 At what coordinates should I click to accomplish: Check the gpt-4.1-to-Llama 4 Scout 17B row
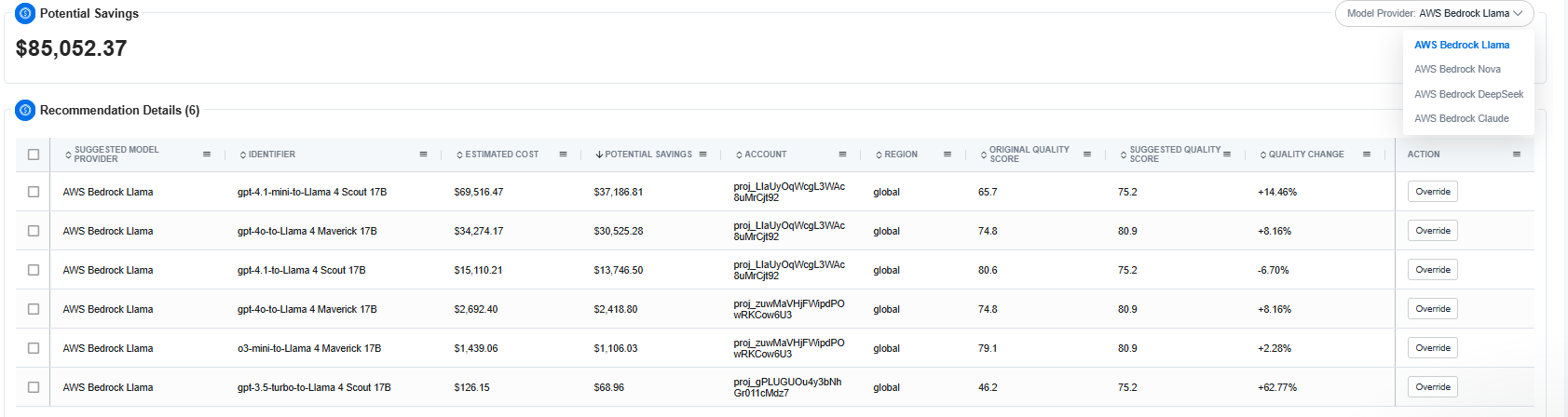click(34, 270)
